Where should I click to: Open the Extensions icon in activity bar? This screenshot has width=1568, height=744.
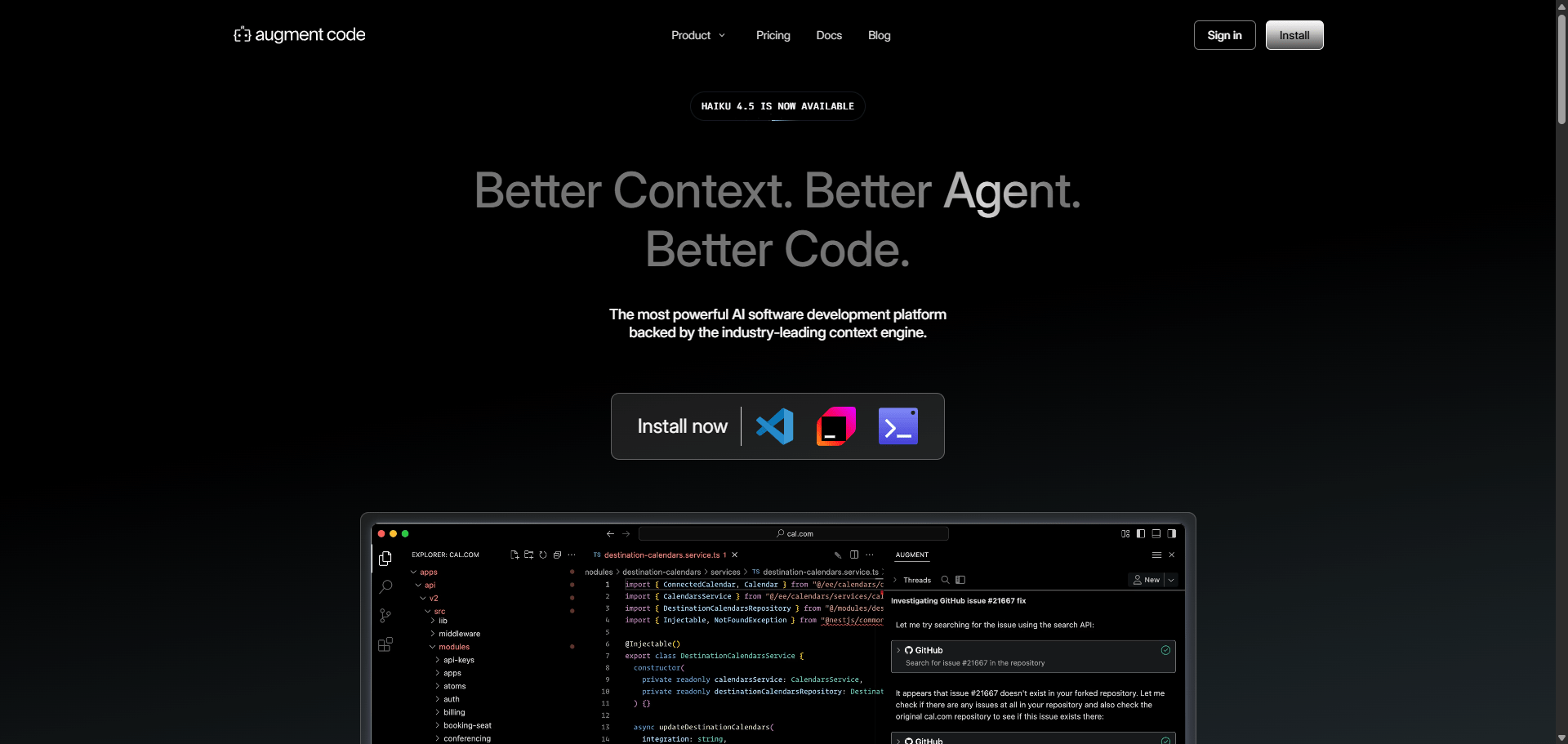click(x=385, y=644)
